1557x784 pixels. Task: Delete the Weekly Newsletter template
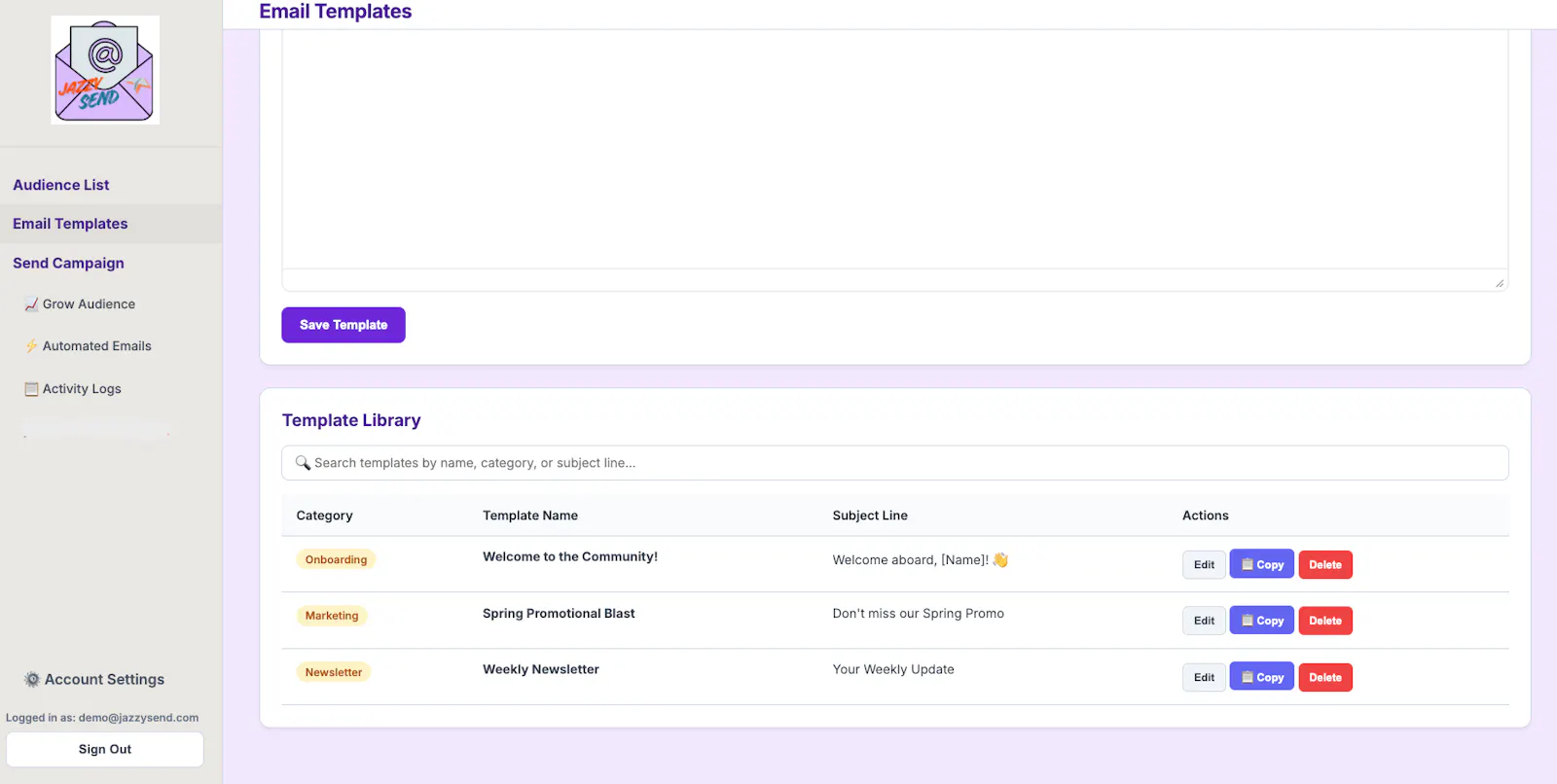1325,677
